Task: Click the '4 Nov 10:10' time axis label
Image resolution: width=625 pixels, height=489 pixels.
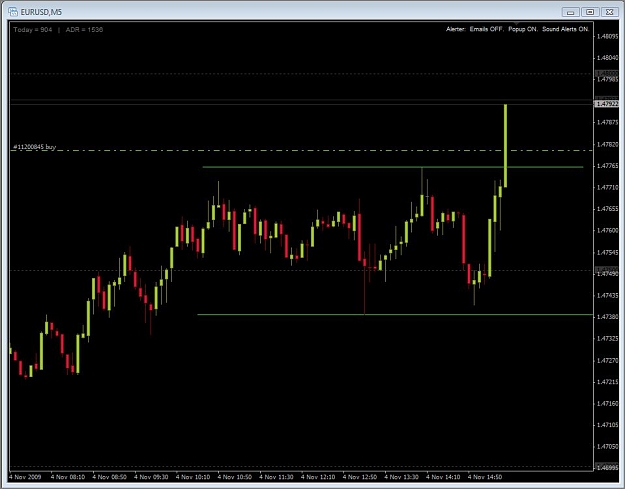Action: [193, 477]
